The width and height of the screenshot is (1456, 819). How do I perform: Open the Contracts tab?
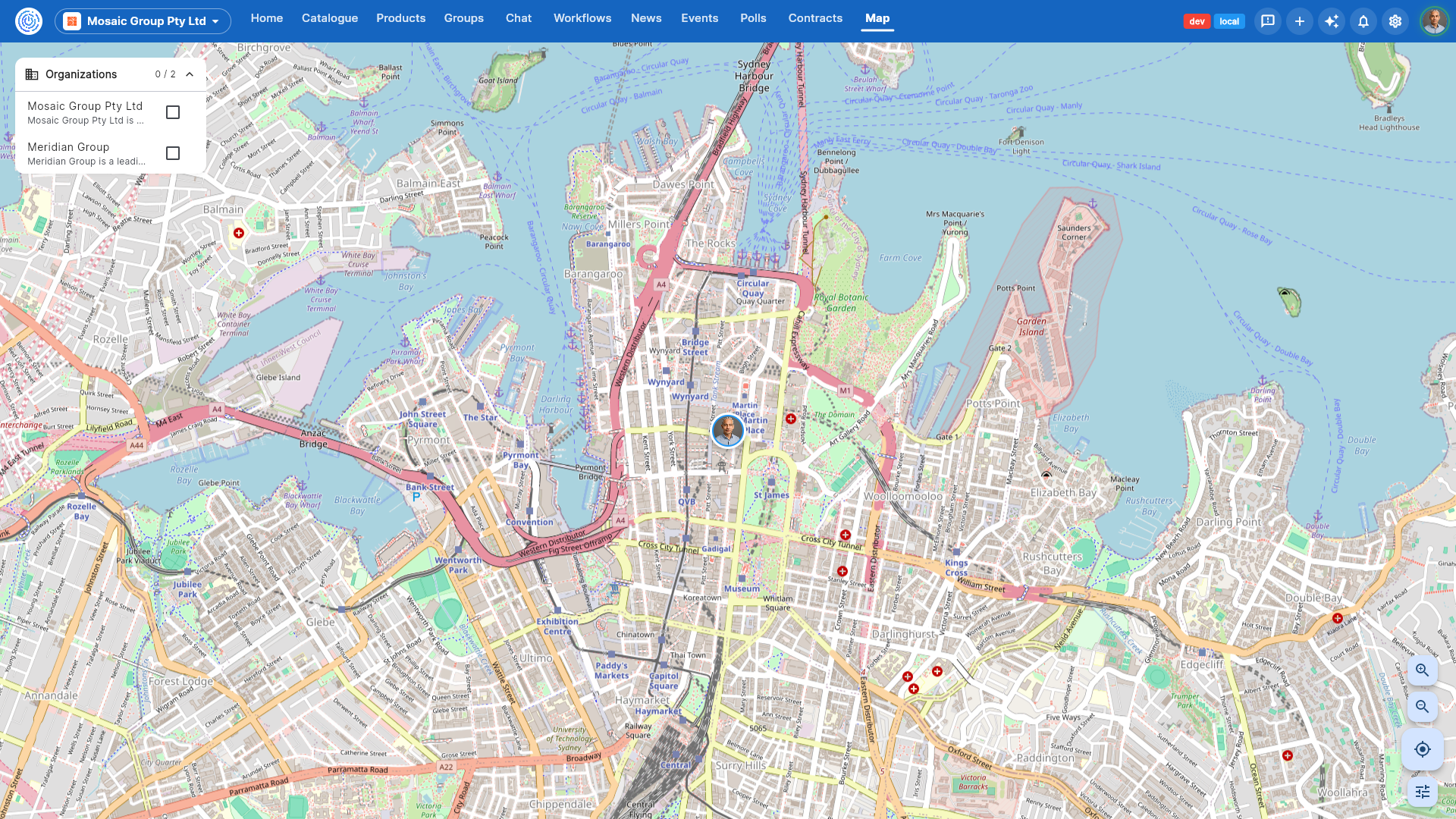[815, 18]
